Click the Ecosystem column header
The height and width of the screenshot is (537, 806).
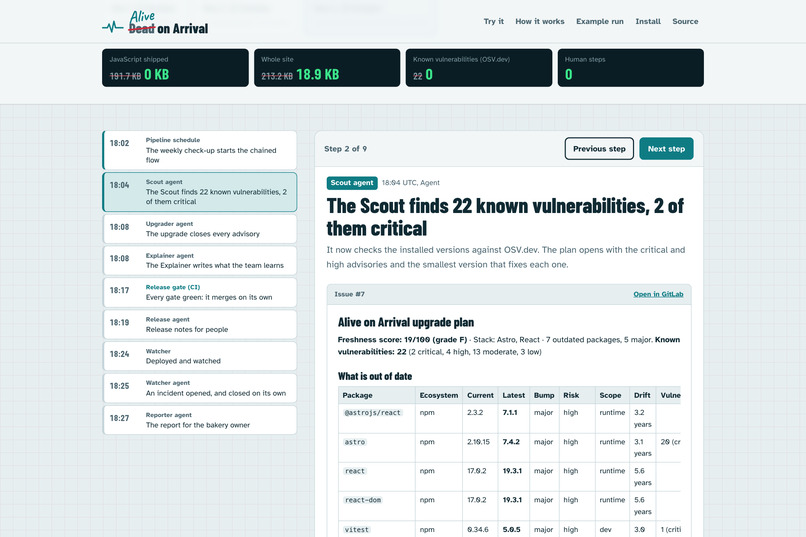click(438, 395)
